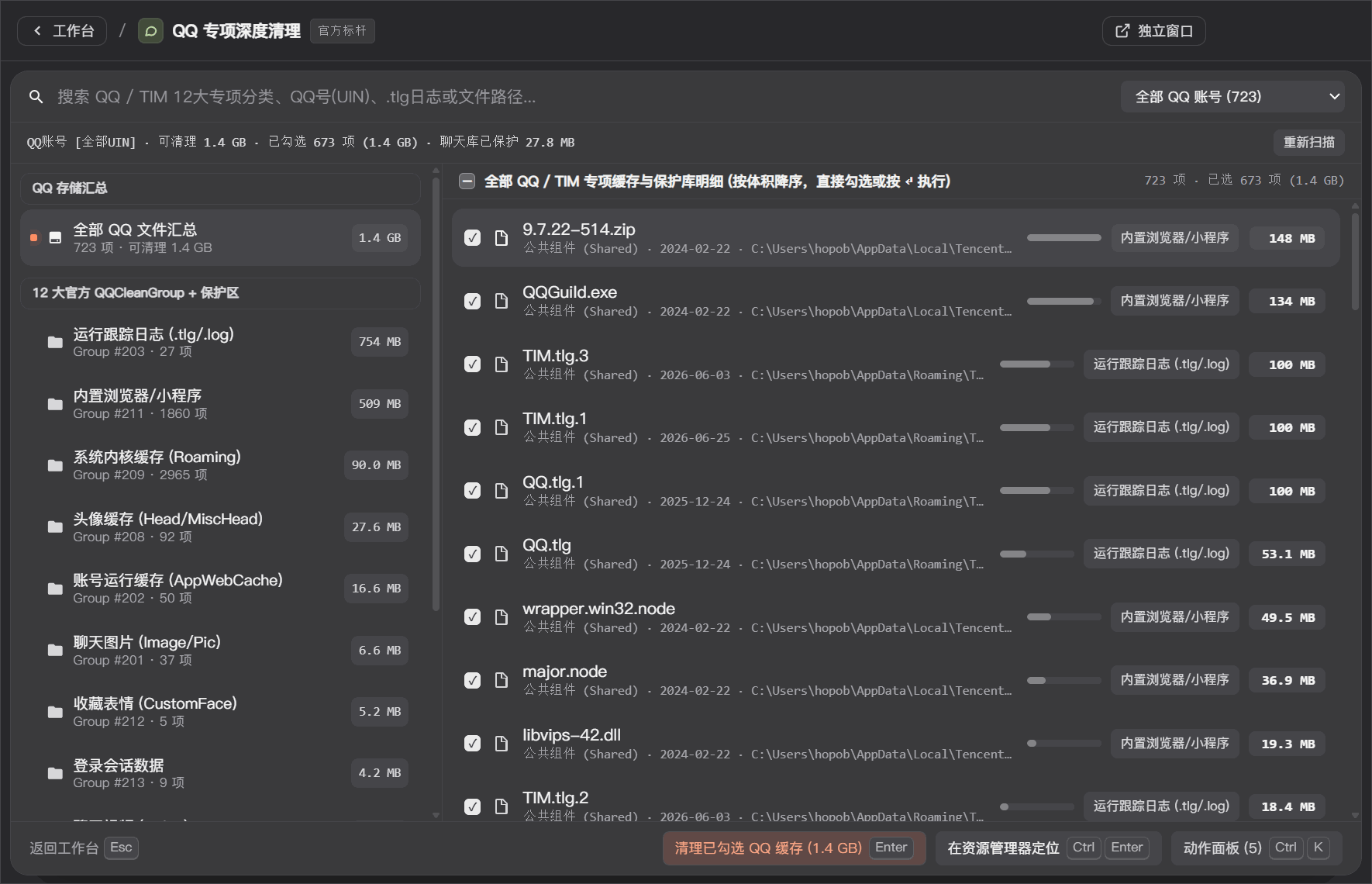Click folder icon for 账号运行缓存 (AppWebCache)

coord(55,589)
